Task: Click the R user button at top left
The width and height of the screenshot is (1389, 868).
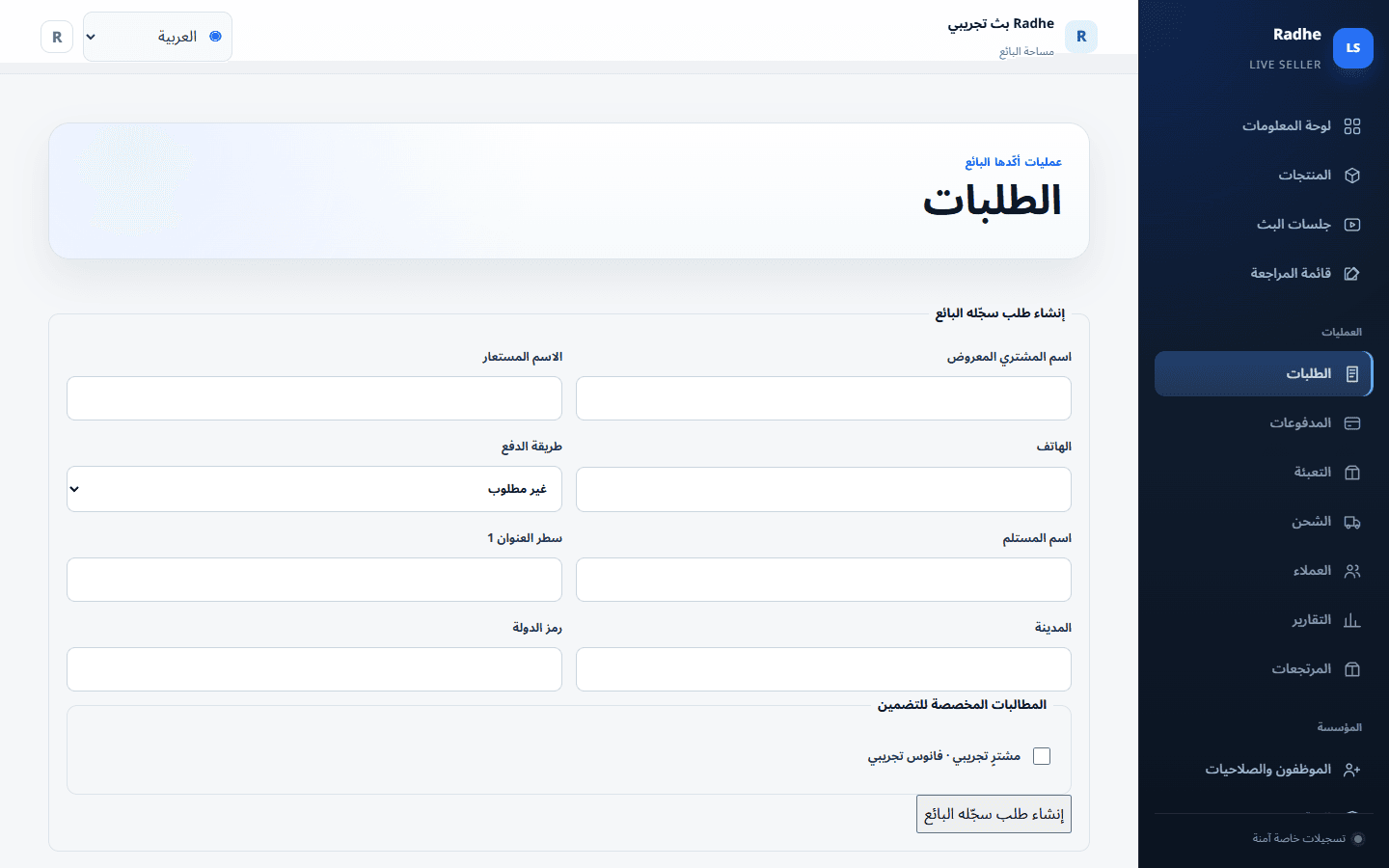Action: (x=57, y=37)
